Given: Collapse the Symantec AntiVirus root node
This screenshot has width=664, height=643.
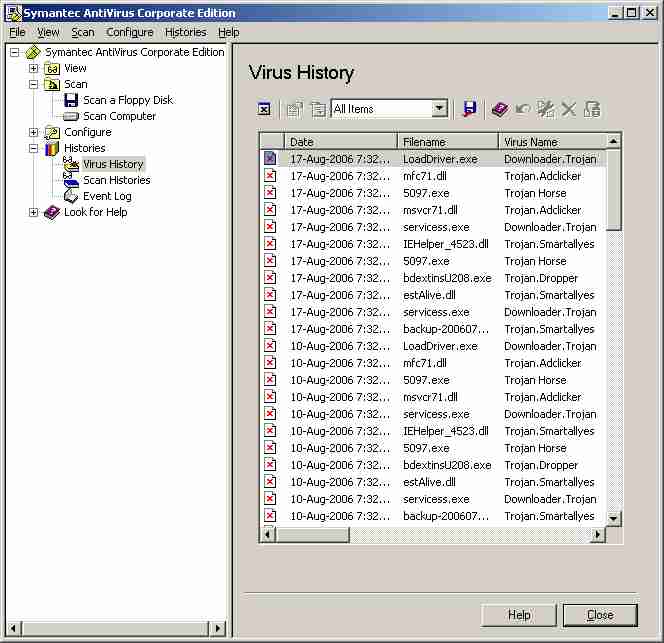Looking at the screenshot, I should (x=14, y=52).
